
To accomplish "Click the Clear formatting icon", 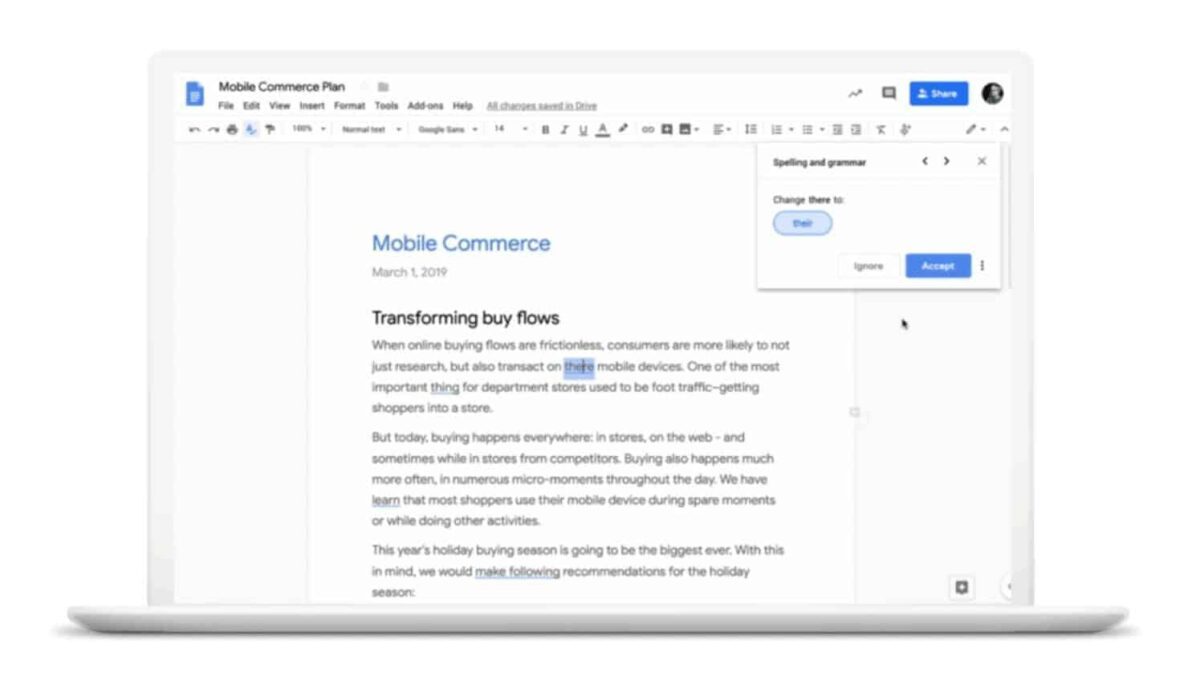I will pyautogui.click(x=881, y=129).
